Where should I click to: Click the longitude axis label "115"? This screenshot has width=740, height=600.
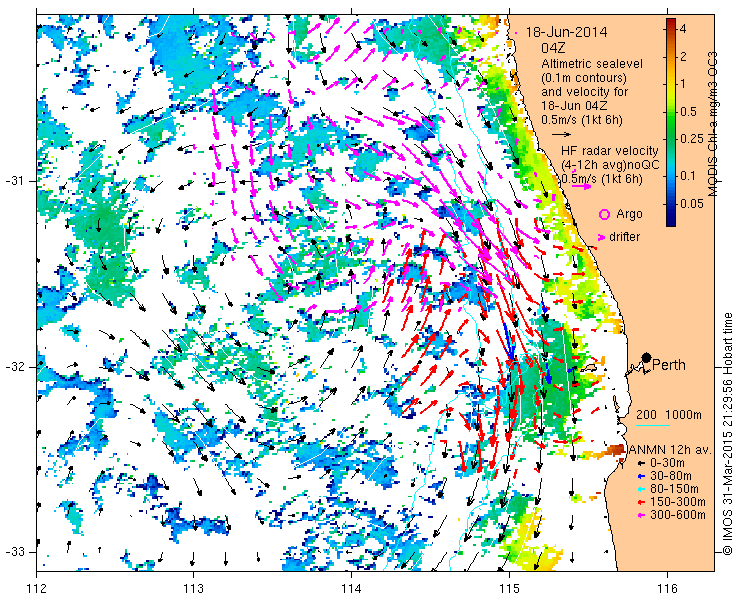click(x=509, y=589)
